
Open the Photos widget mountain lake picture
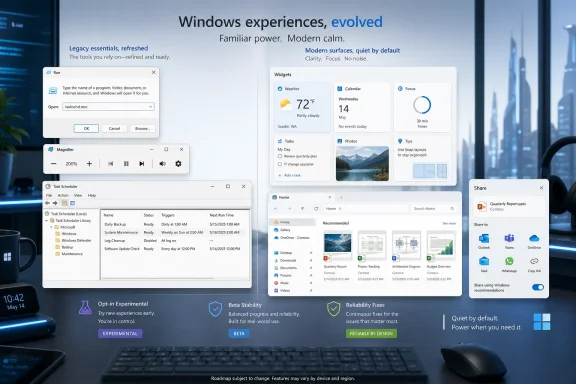pyautogui.click(x=362, y=164)
